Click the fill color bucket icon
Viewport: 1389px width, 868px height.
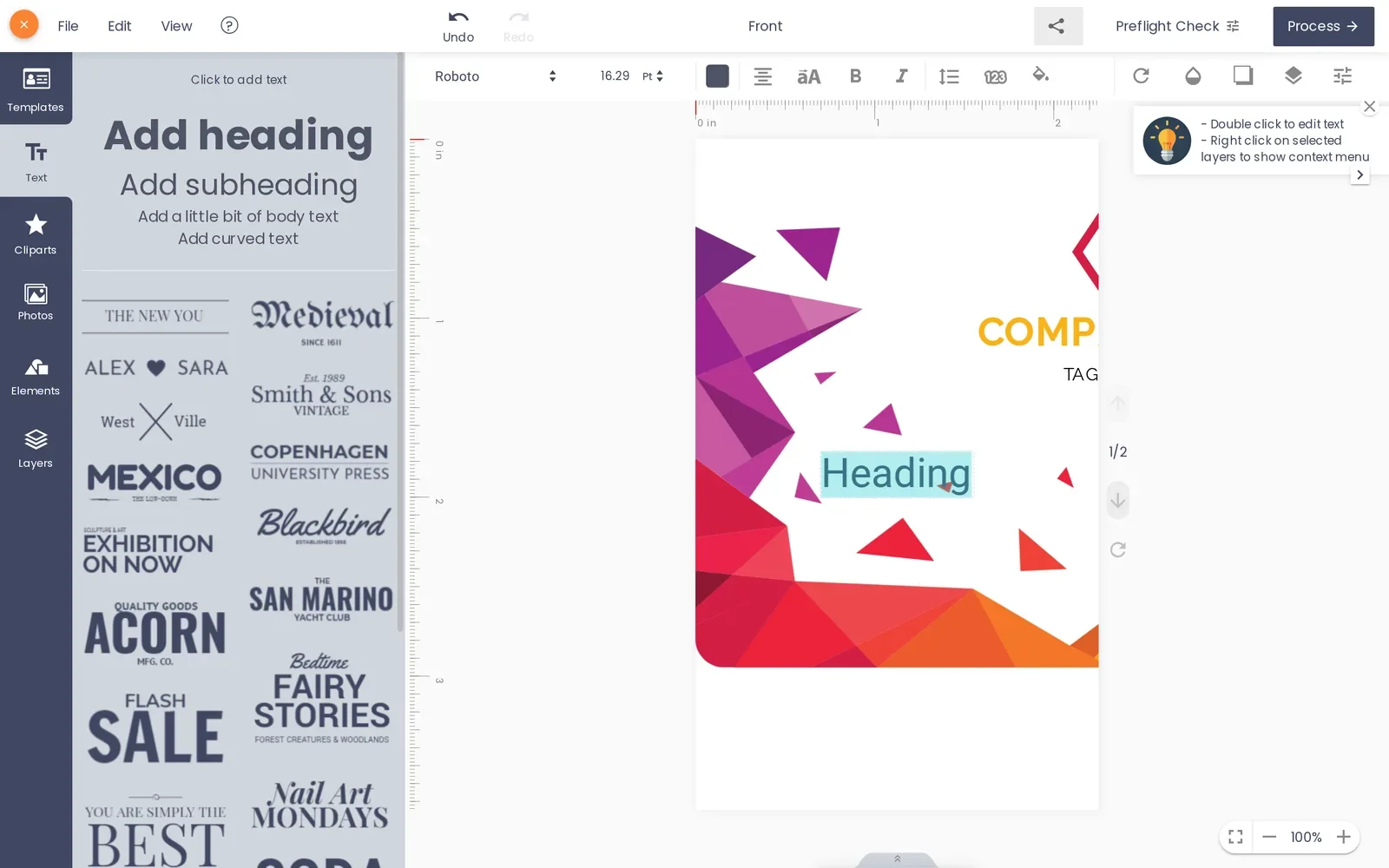tap(1040, 76)
